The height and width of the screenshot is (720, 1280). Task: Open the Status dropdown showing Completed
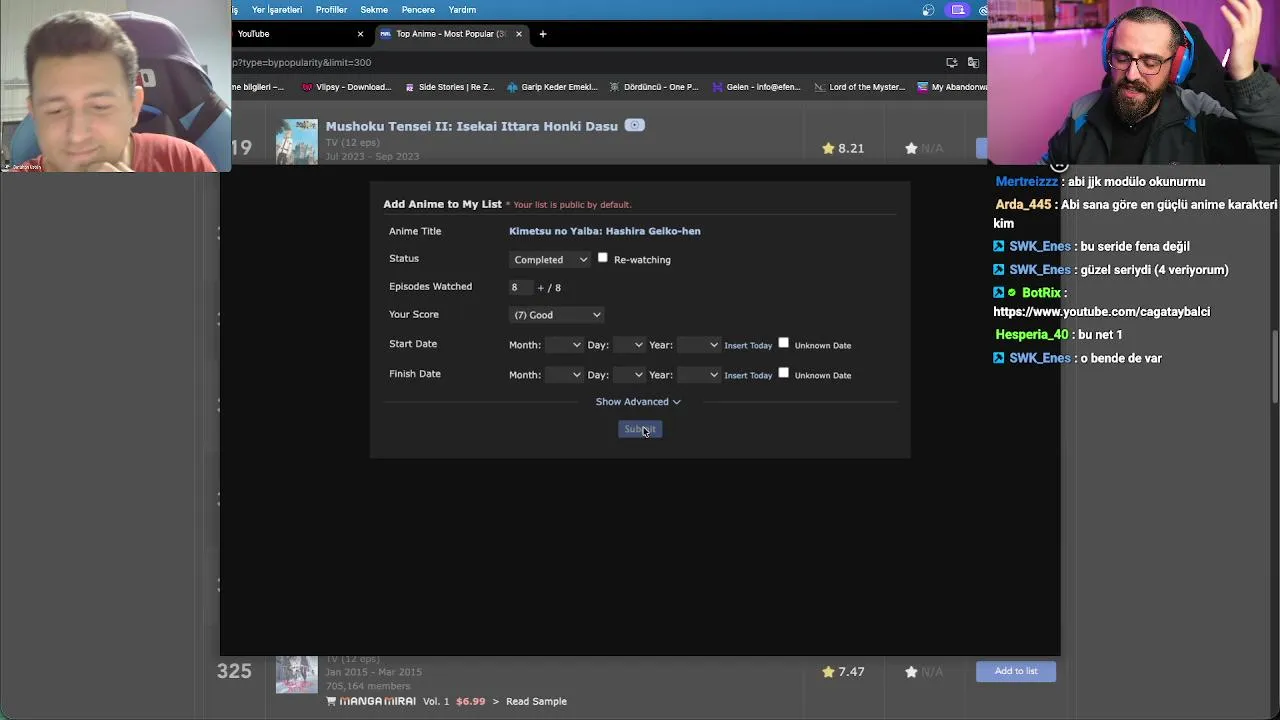point(550,259)
